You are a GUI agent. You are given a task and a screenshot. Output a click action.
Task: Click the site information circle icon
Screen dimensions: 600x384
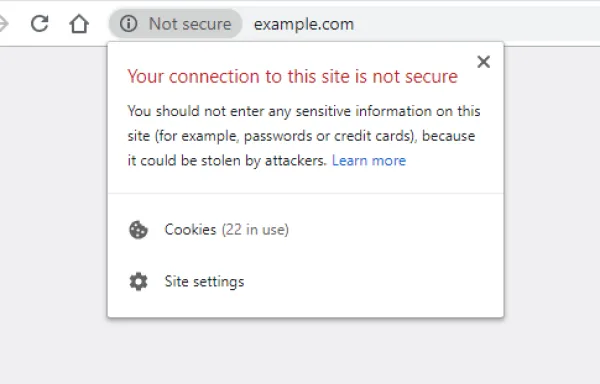pyautogui.click(x=128, y=24)
